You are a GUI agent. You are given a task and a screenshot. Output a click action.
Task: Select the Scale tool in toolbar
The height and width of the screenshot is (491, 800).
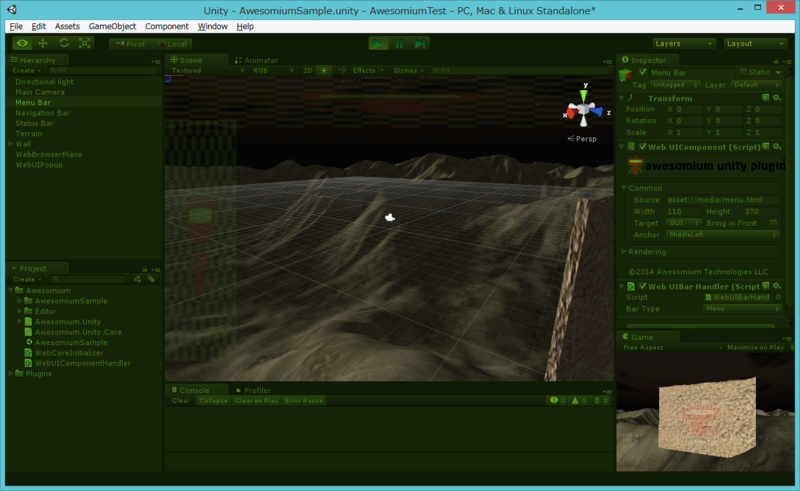click(85, 43)
